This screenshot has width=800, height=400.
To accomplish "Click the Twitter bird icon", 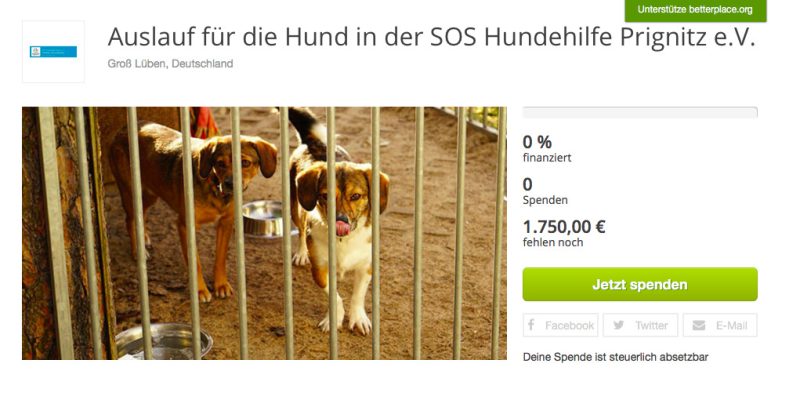I will [x=618, y=325].
